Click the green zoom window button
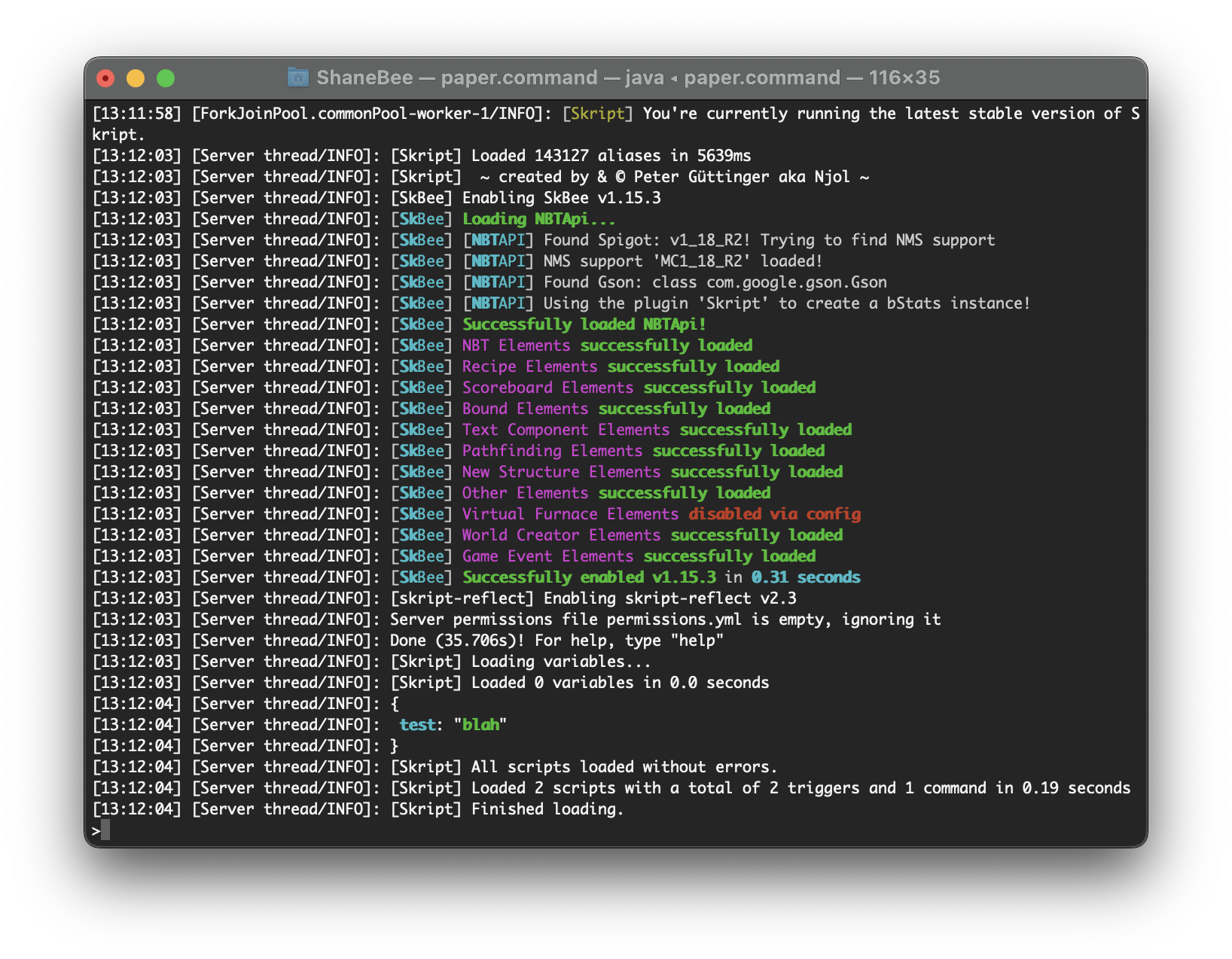This screenshot has height=959, width=1232. pos(166,78)
